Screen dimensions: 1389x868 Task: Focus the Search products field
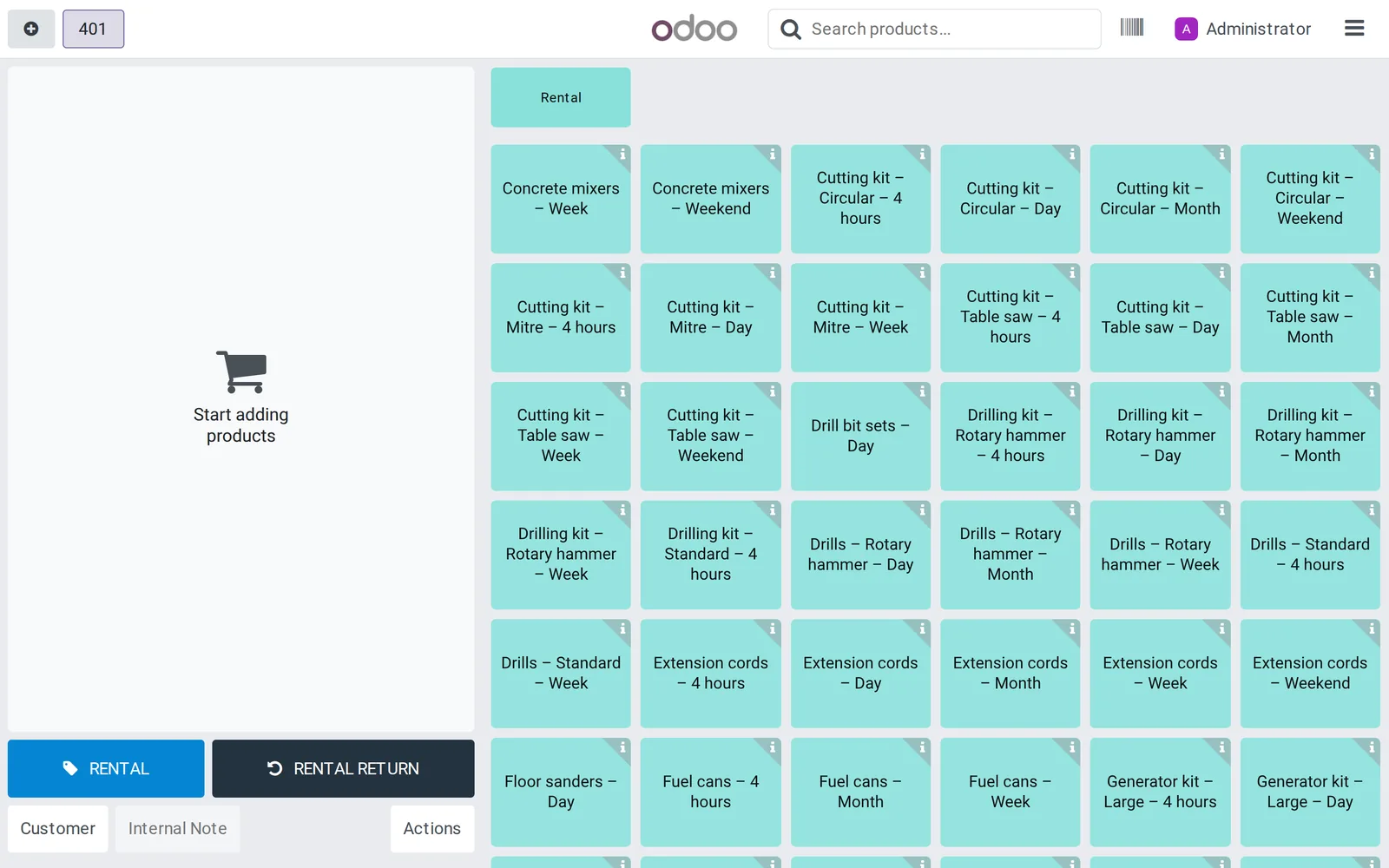tap(935, 29)
